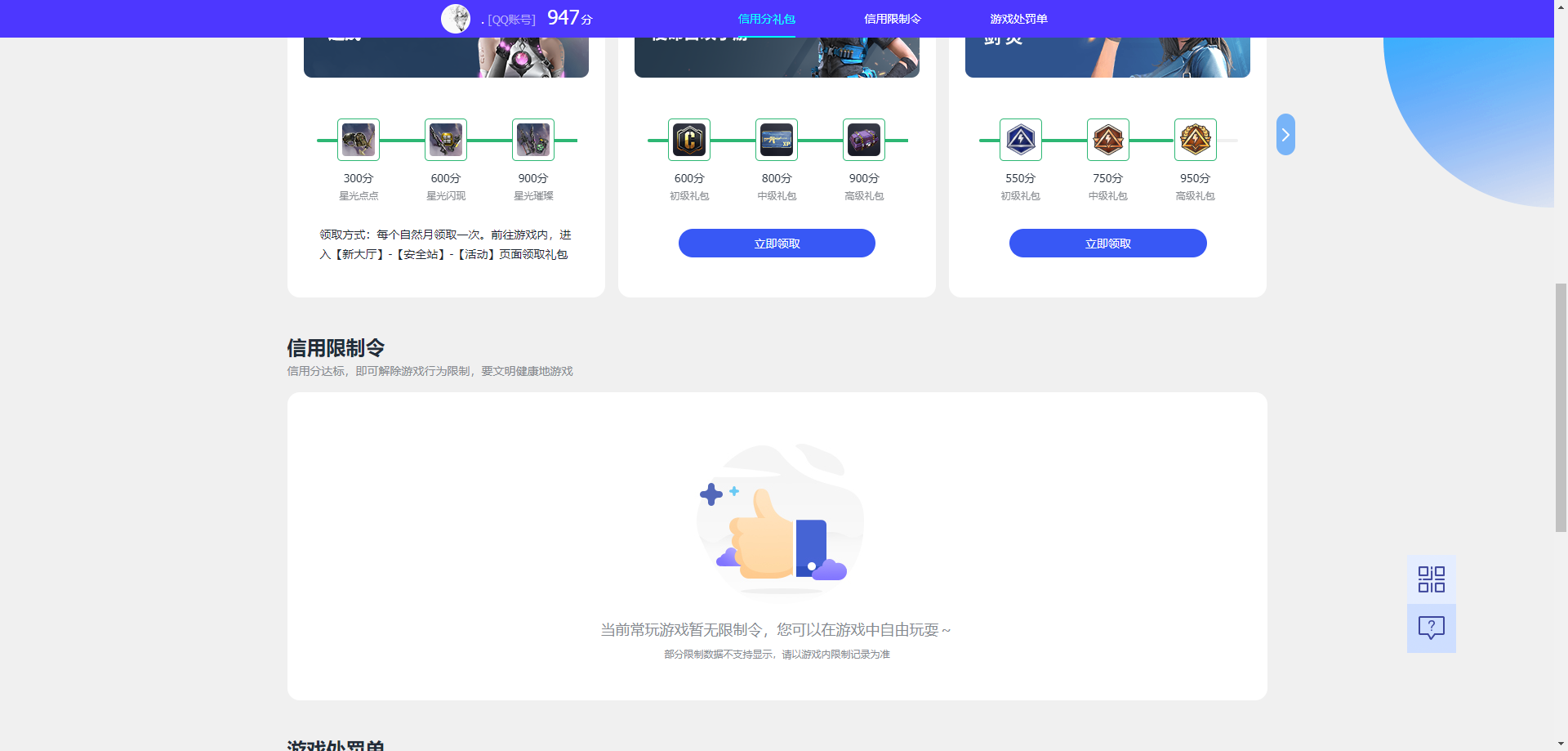Switch to the 信用限制令 tab

click(892, 18)
